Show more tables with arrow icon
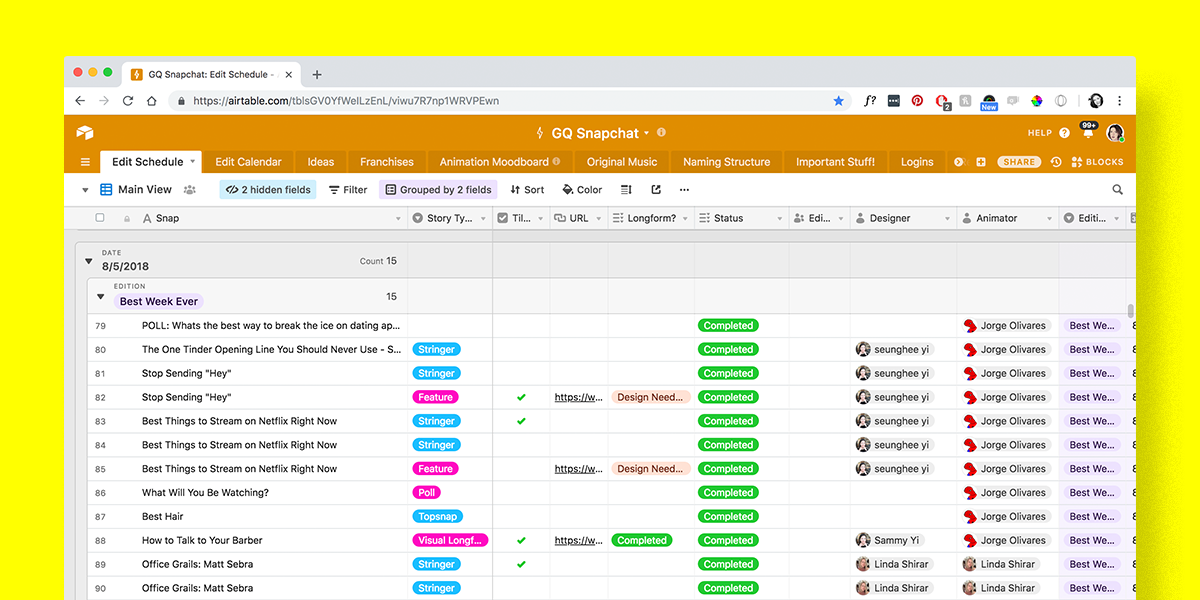Screen dimensions: 1200x600 click(x=959, y=162)
